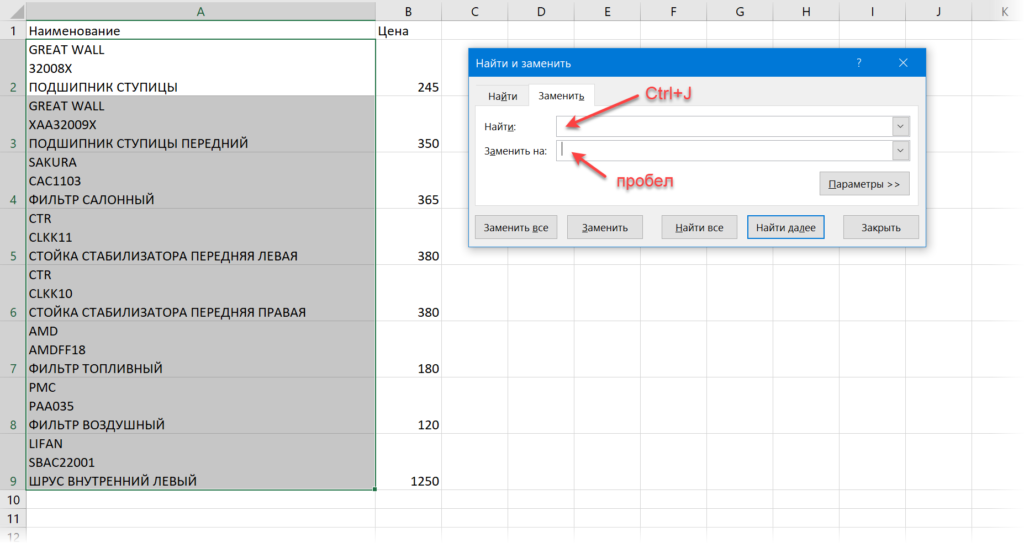Select row 6 header

(x=13, y=293)
